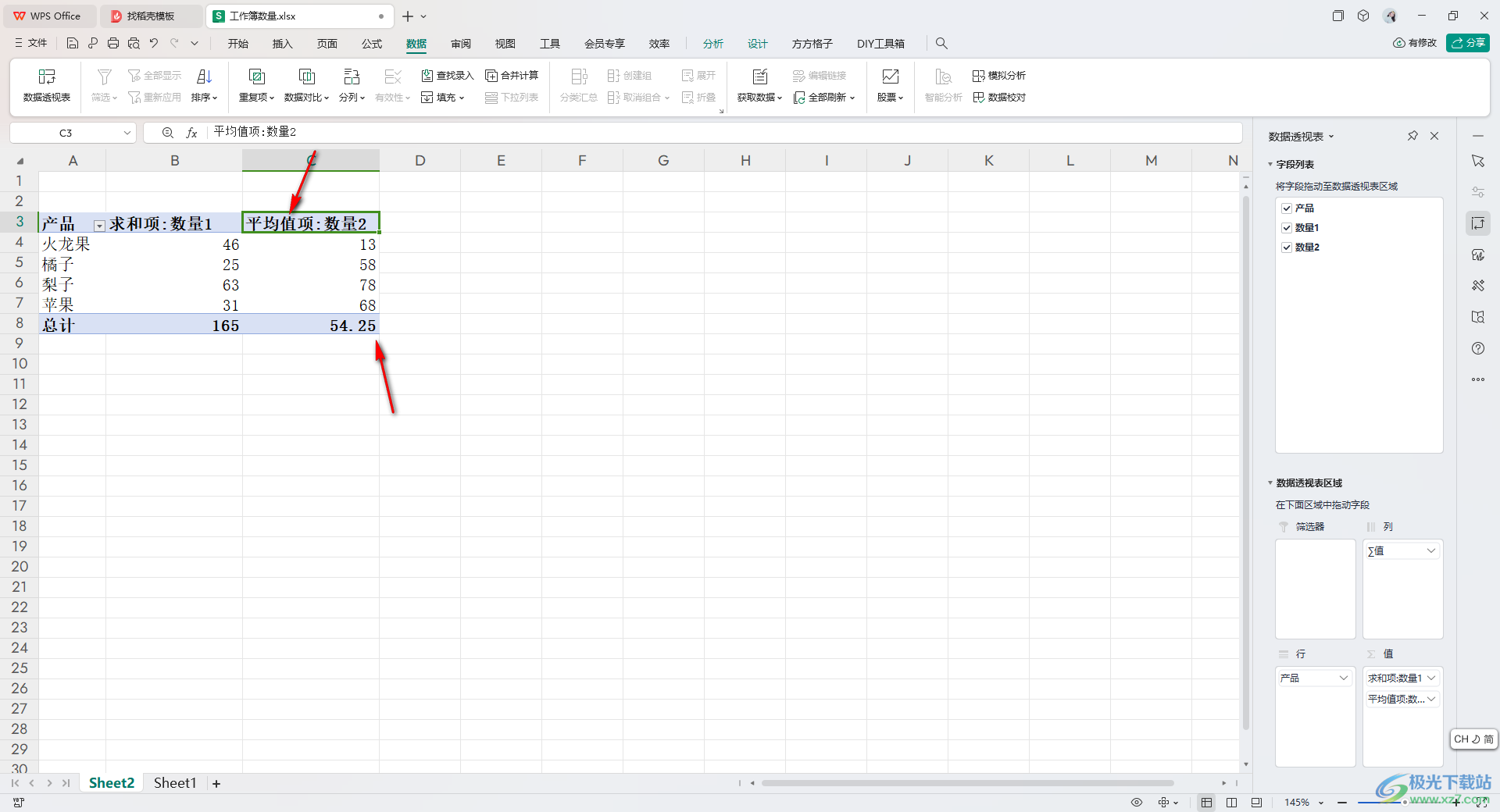Click the Consolidate (合并计算) tool
This screenshot has width=1500, height=812.
tap(512, 76)
